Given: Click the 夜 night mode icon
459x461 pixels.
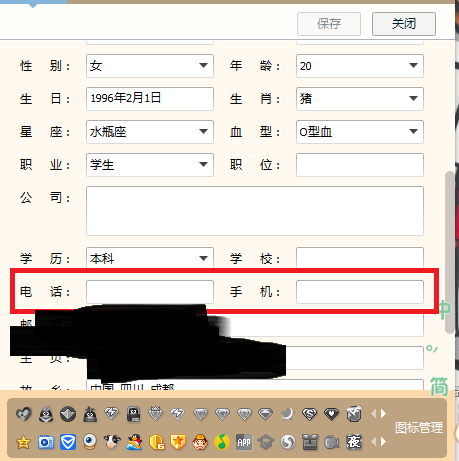Looking at the screenshot, I should (354, 442).
